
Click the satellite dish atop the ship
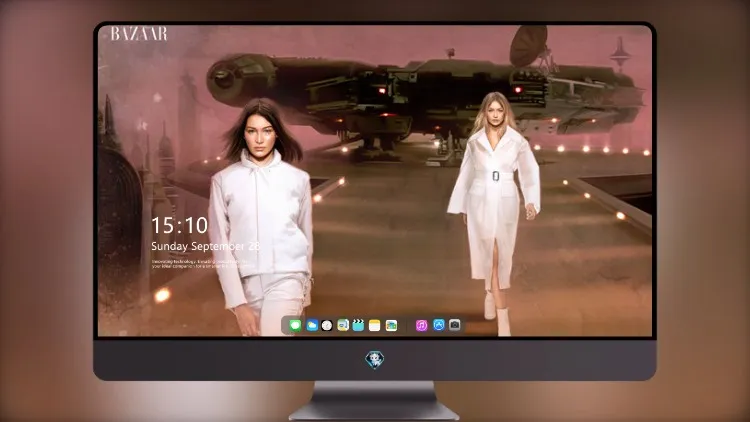pyautogui.click(x=529, y=45)
